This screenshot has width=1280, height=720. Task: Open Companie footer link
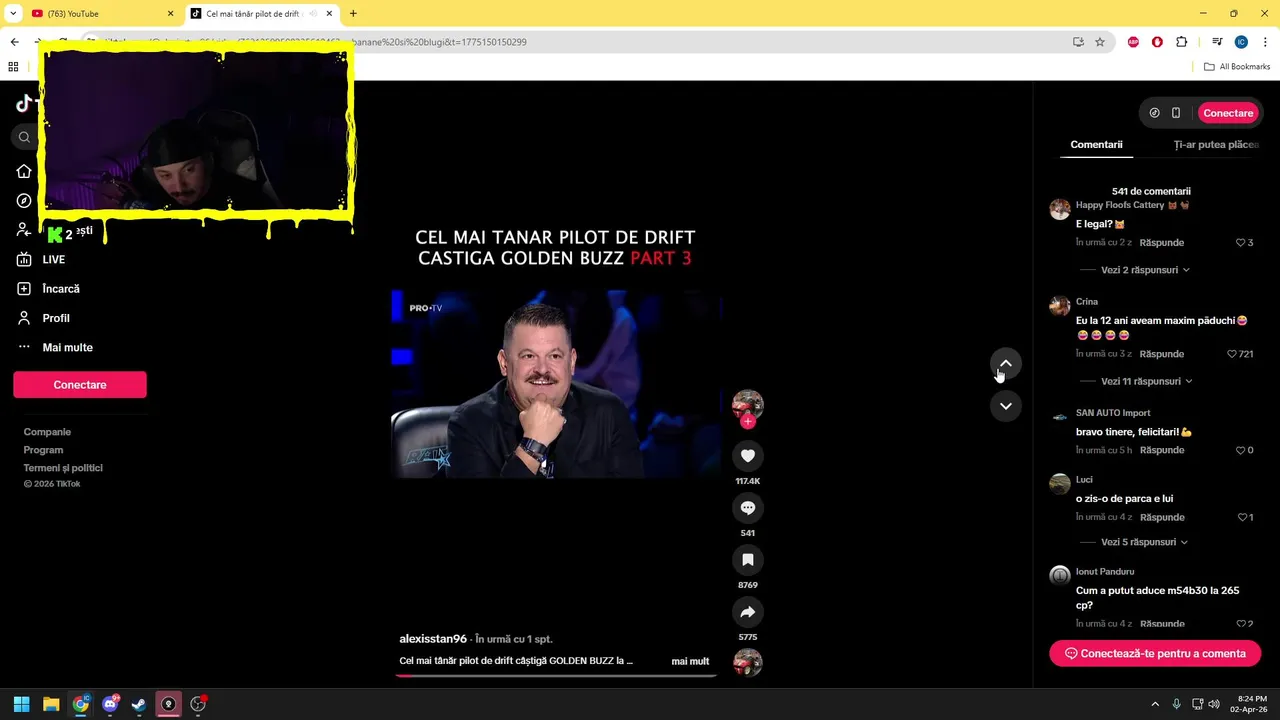pos(47,432)
